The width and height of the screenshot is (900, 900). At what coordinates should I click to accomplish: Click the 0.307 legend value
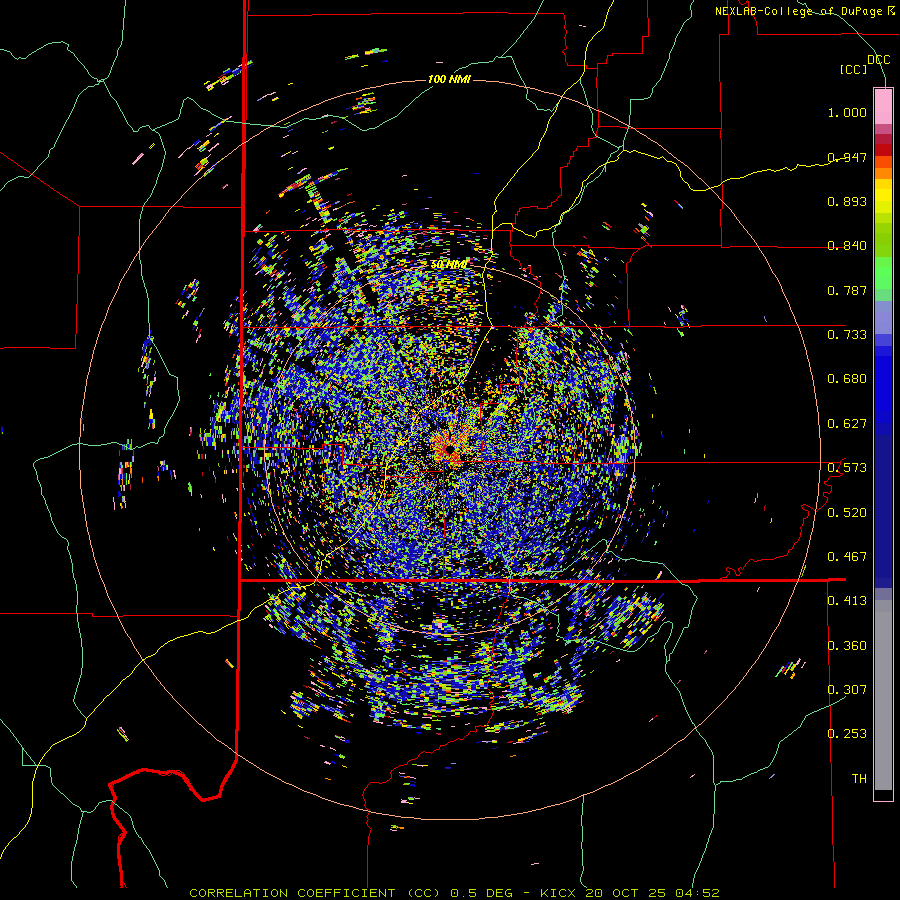tap(847, 690)
